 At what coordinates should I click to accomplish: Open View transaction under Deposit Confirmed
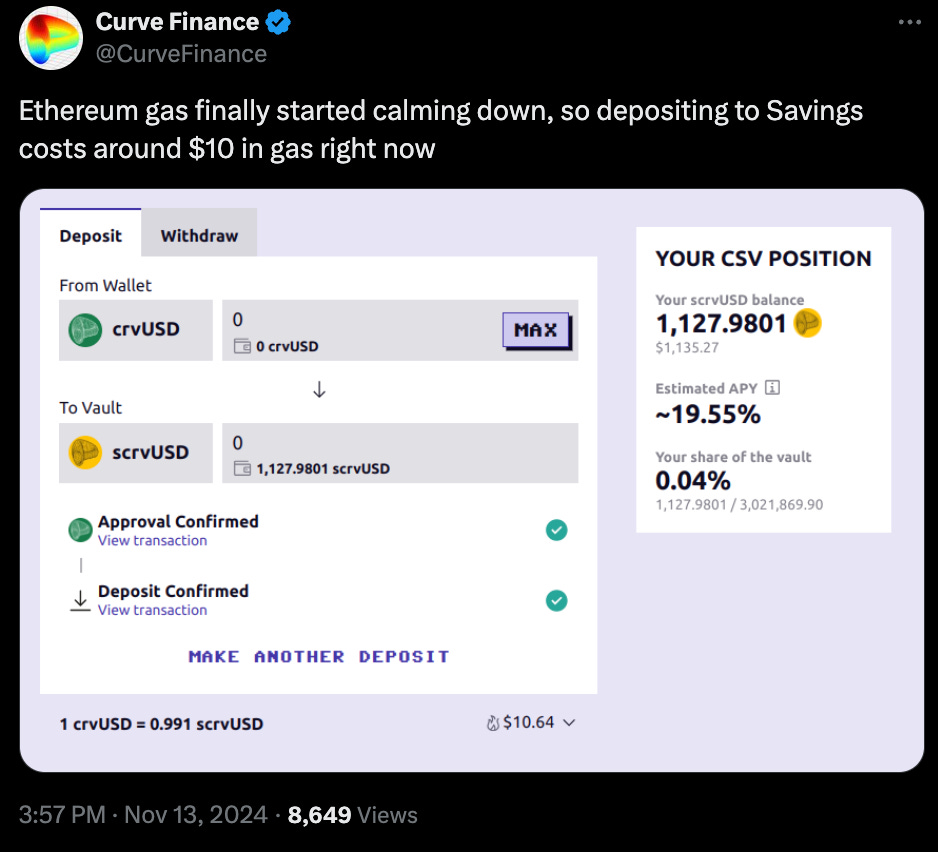tap(153, 610)
